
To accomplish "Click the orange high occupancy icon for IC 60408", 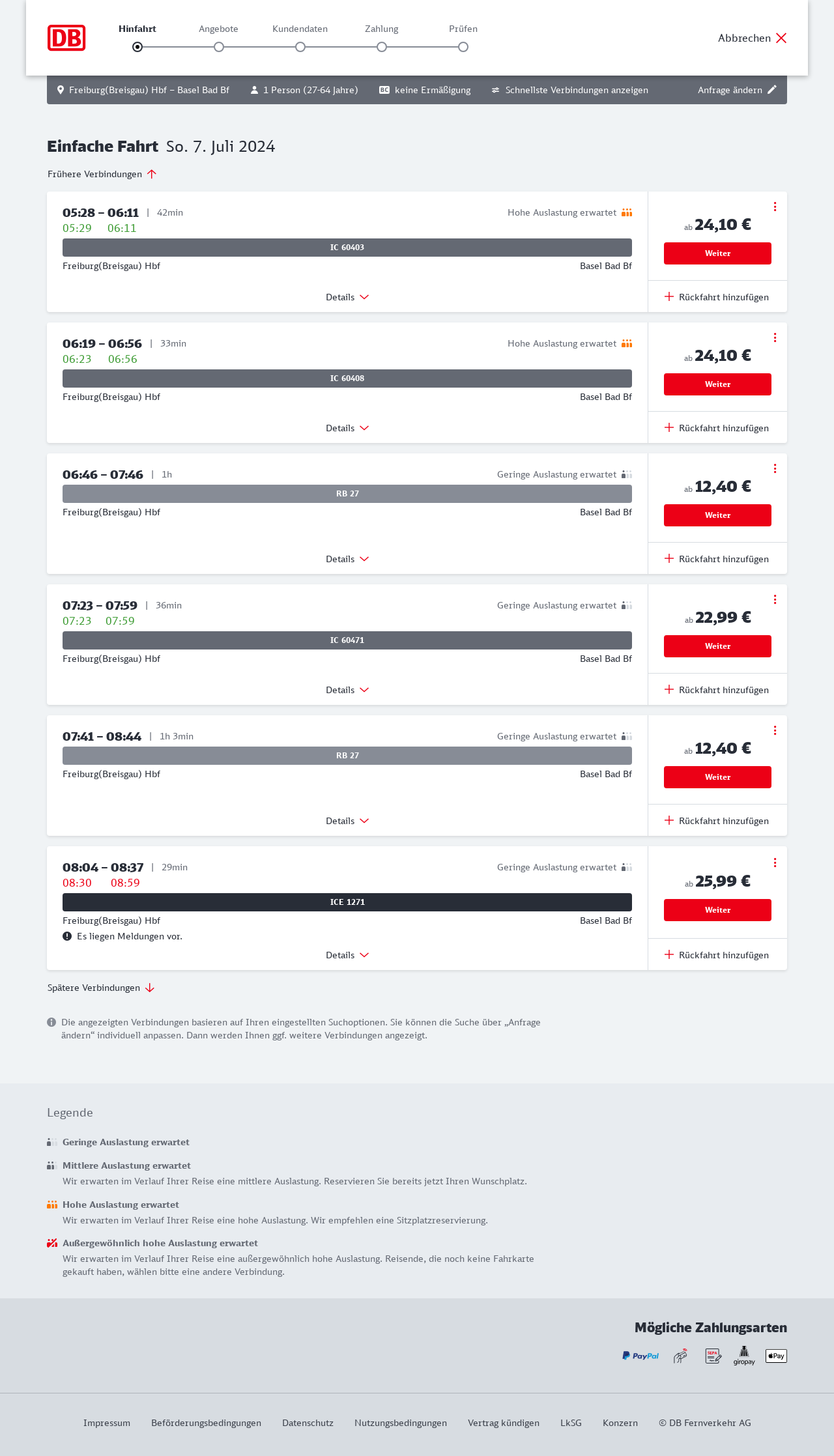I will [x=627, y=343].
